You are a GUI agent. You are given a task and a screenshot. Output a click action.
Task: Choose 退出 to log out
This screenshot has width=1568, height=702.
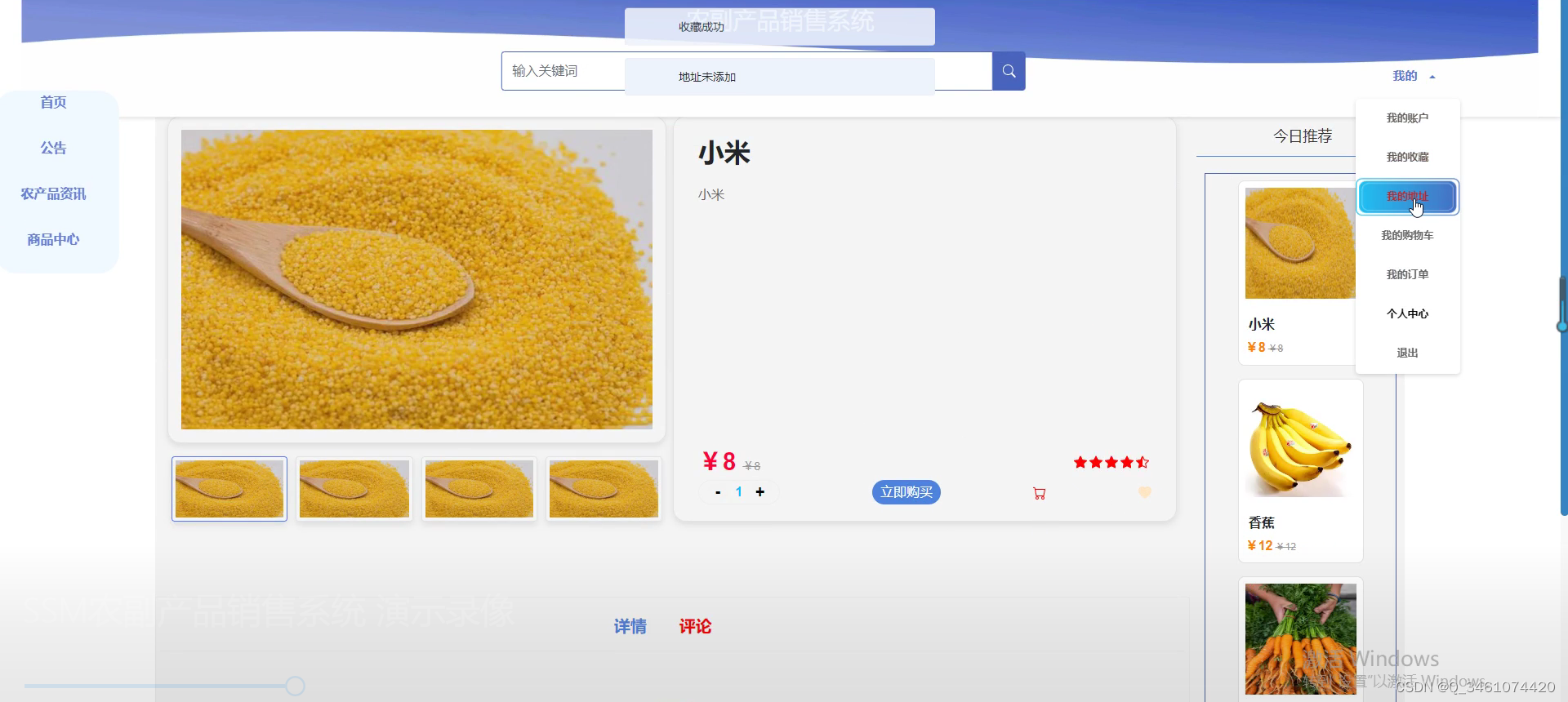tap(1407, 353)
